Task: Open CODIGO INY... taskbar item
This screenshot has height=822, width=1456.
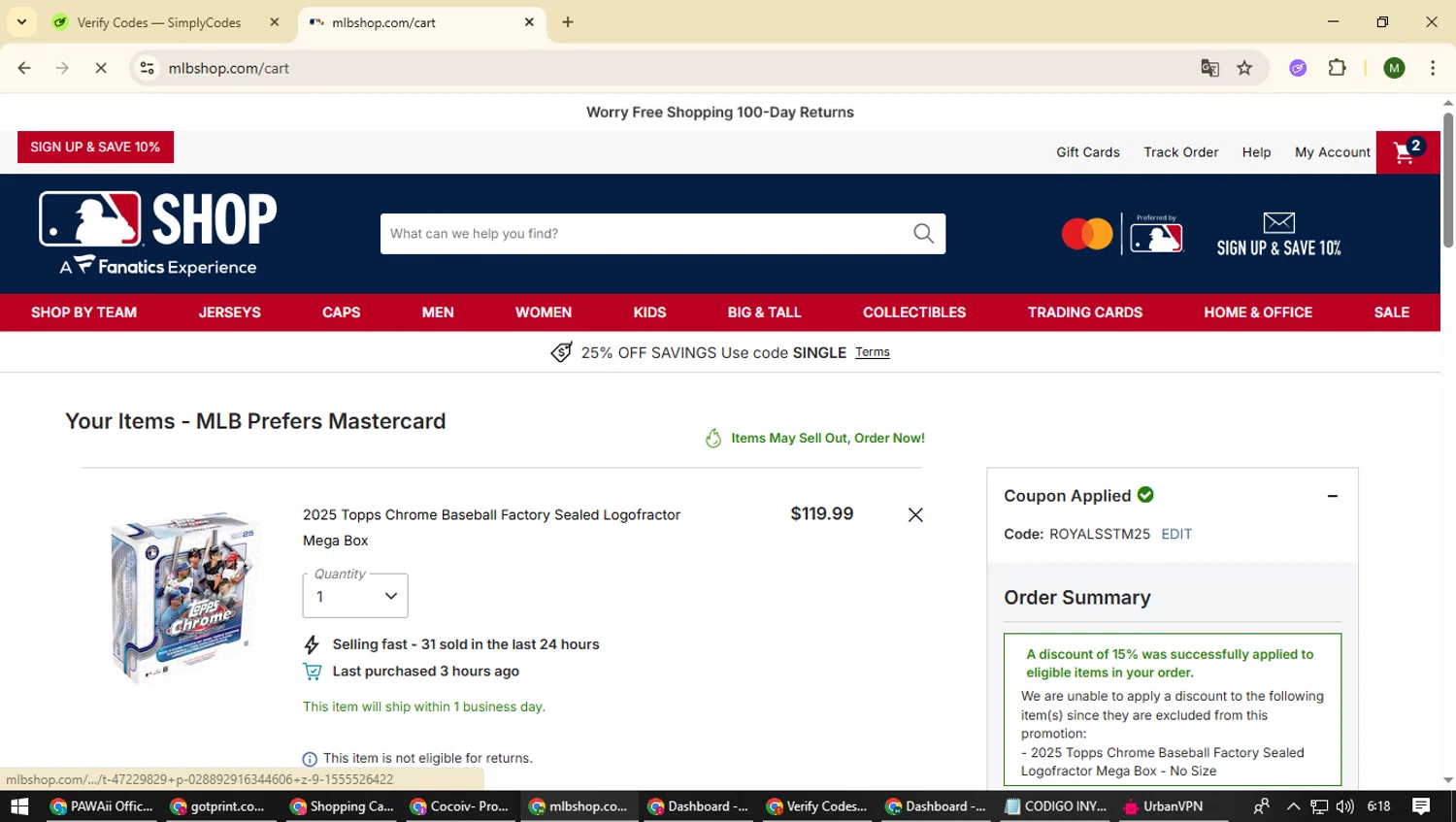Action: coord(1055,806)
